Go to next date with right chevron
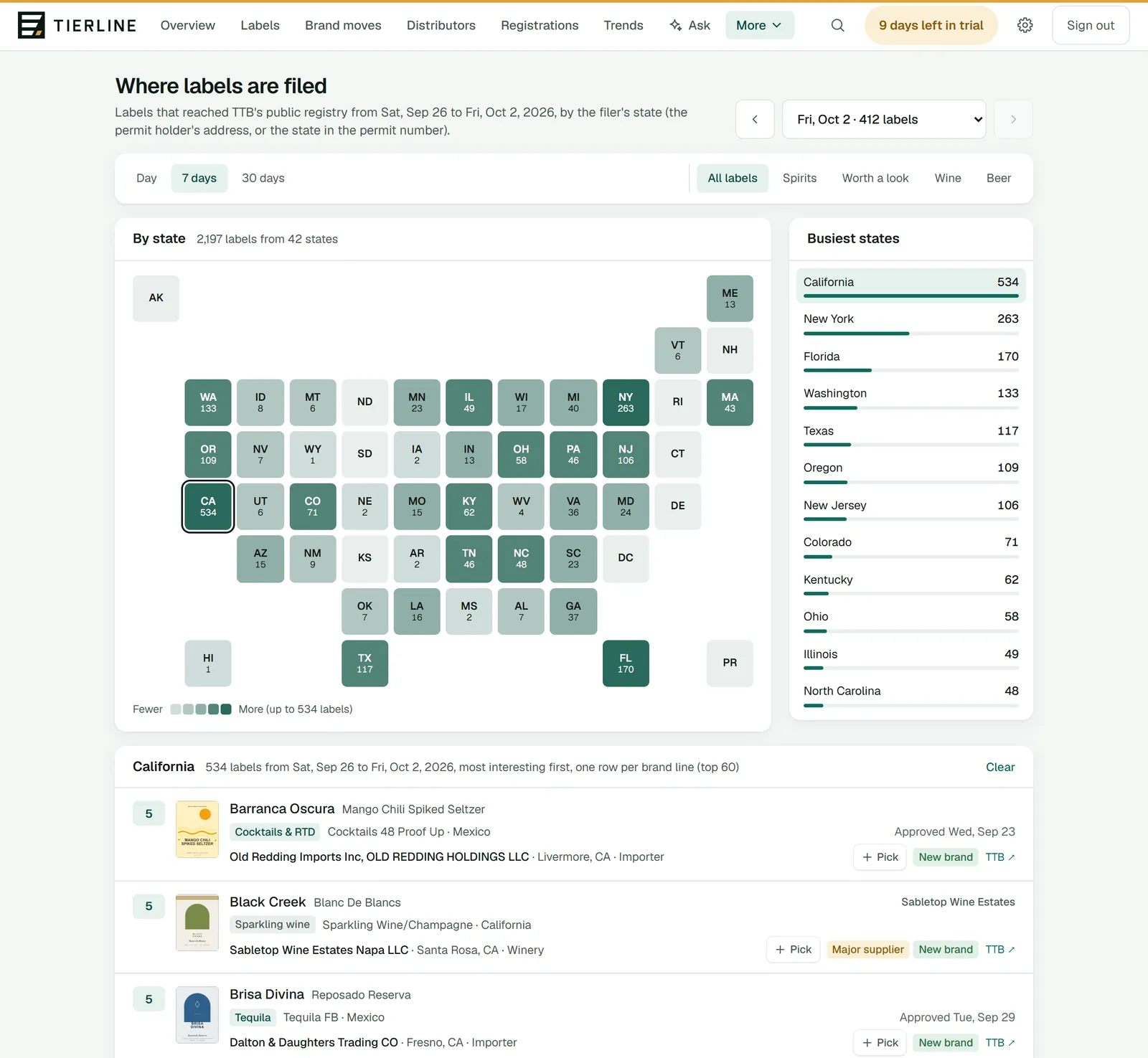 click(1013, 119)
